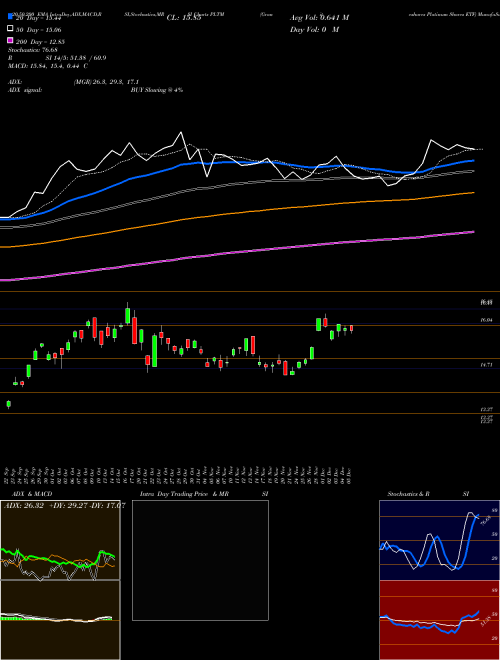
Task: Click the 'ADX: 26.32 +DY: 29.27 -DY: 17.07' header
Action: pyautogui.click(x=64, y=505)
